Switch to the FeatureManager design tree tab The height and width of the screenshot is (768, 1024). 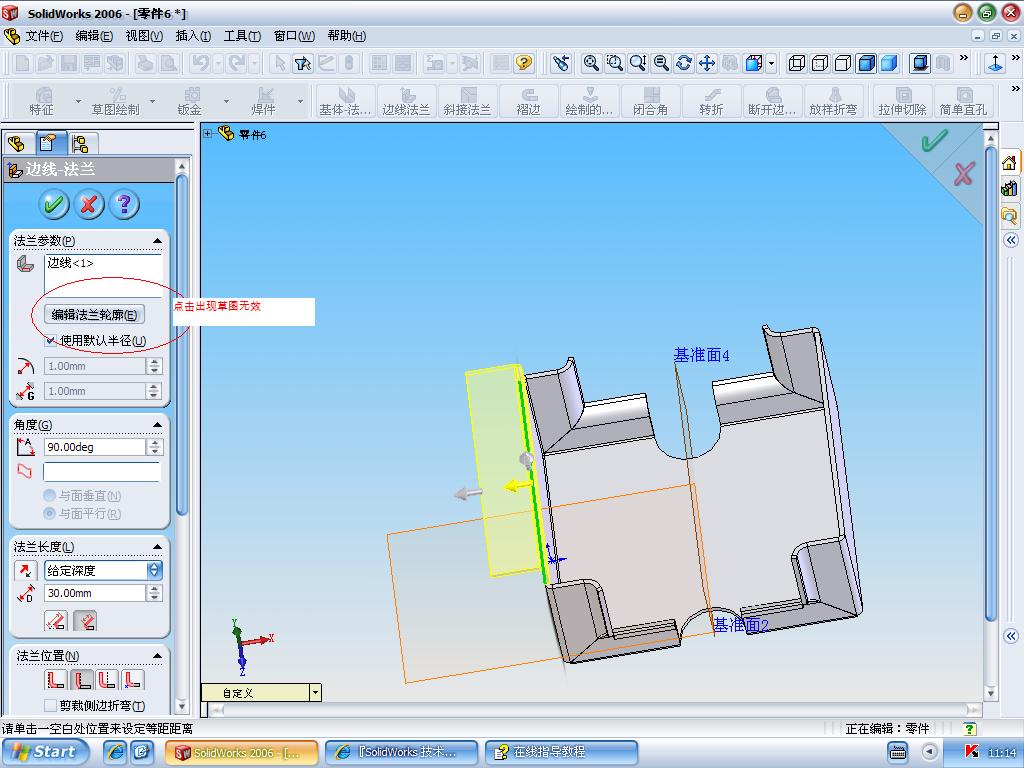[x=17, y=143]
